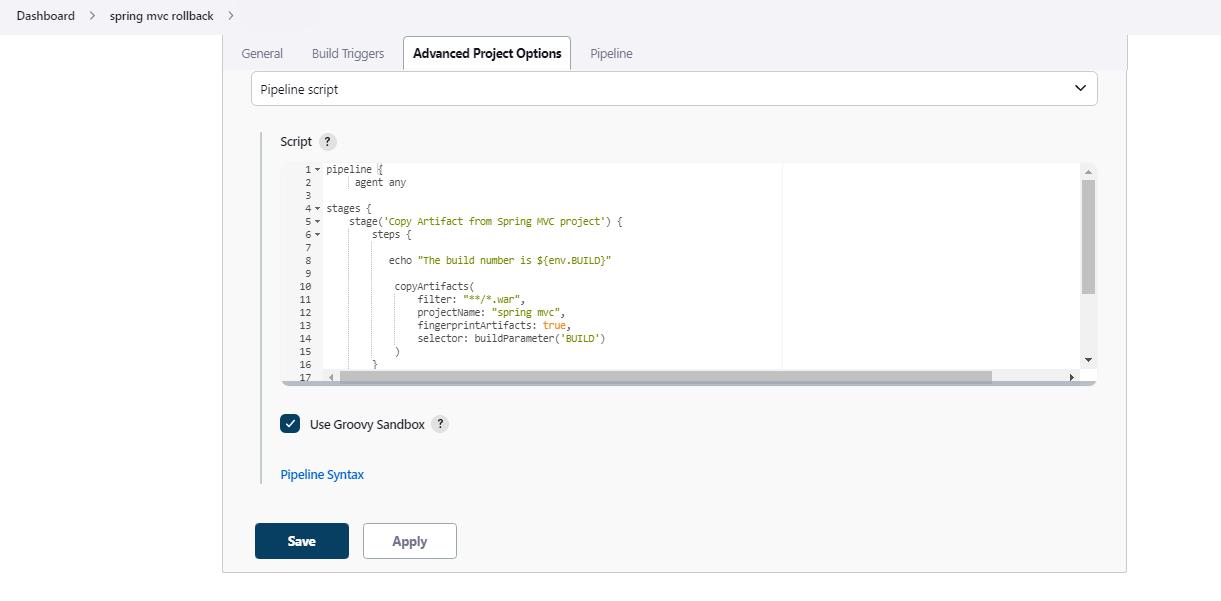Open the Pipeline script definition dropdown
Image resolution: width=1221 pixels, height=601 pixels.
[673, 89]
